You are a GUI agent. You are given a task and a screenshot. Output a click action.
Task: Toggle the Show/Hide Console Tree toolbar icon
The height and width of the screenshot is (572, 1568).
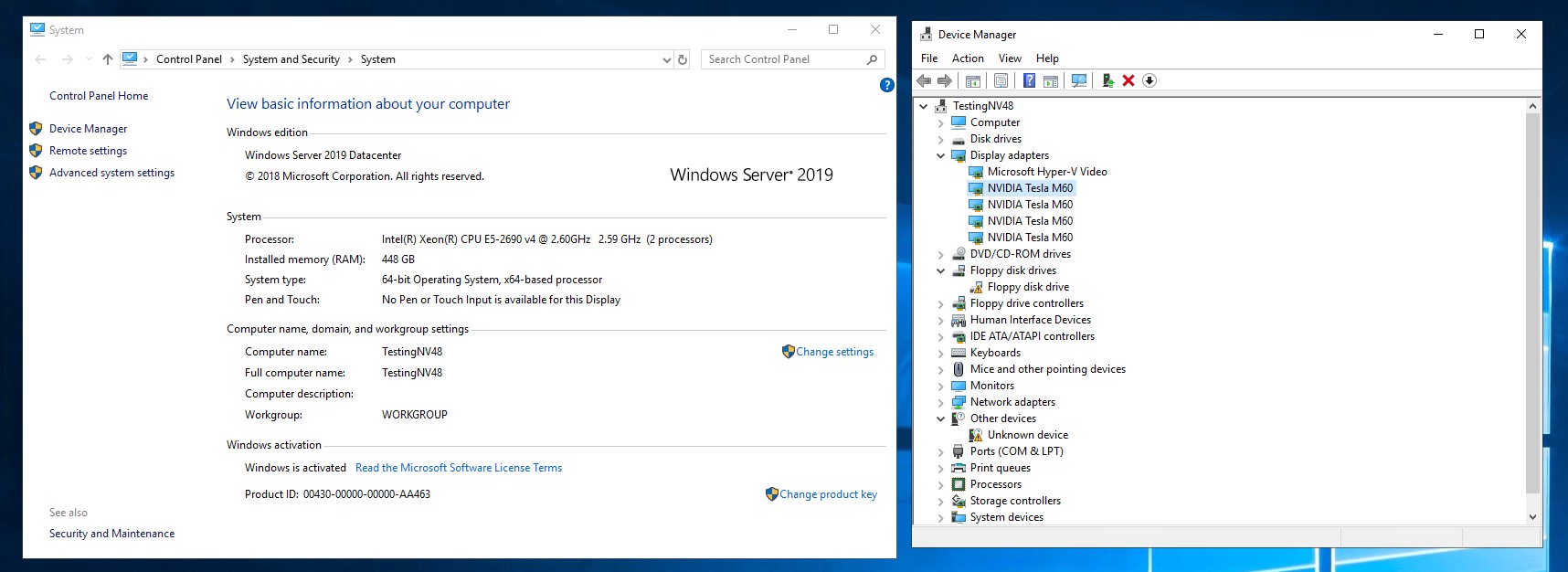coord(973,80)
